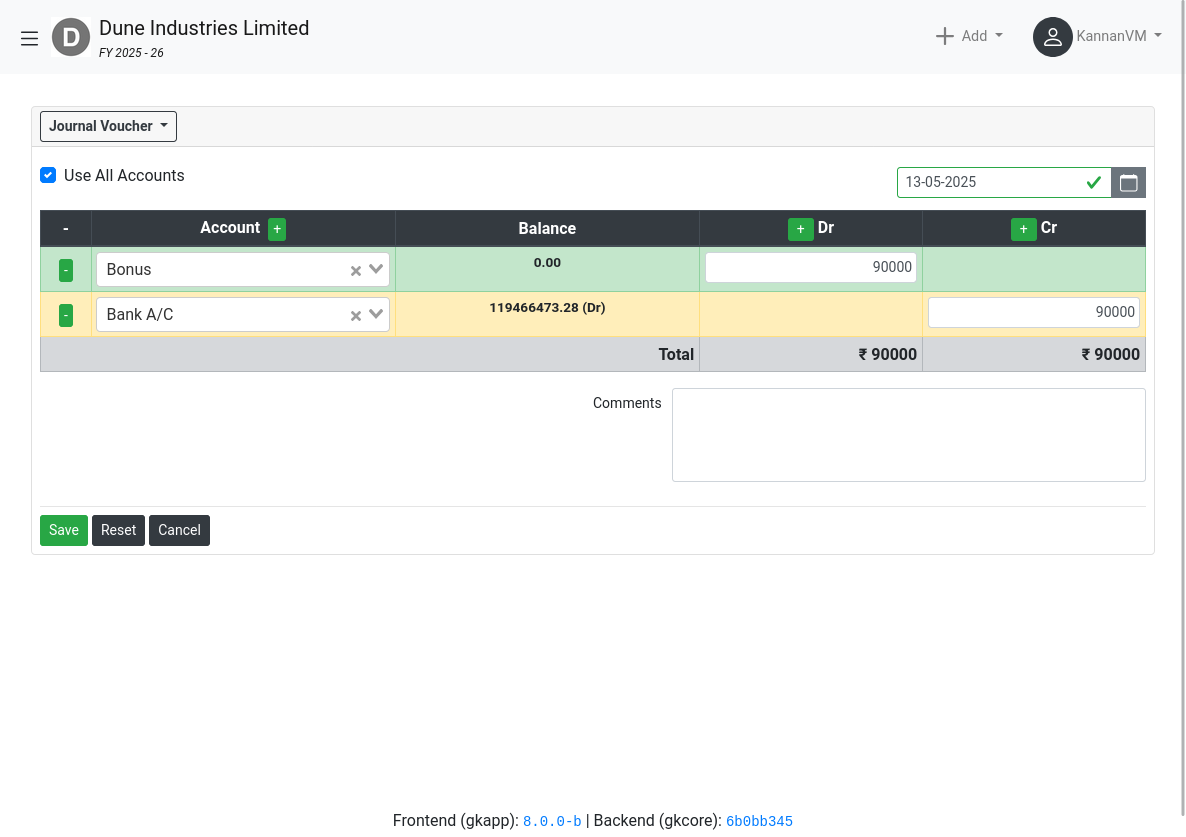Image resolution: width=1186 pixels, height=837 pixels.
Task: Click into the Comments text box
Action: 908,435
